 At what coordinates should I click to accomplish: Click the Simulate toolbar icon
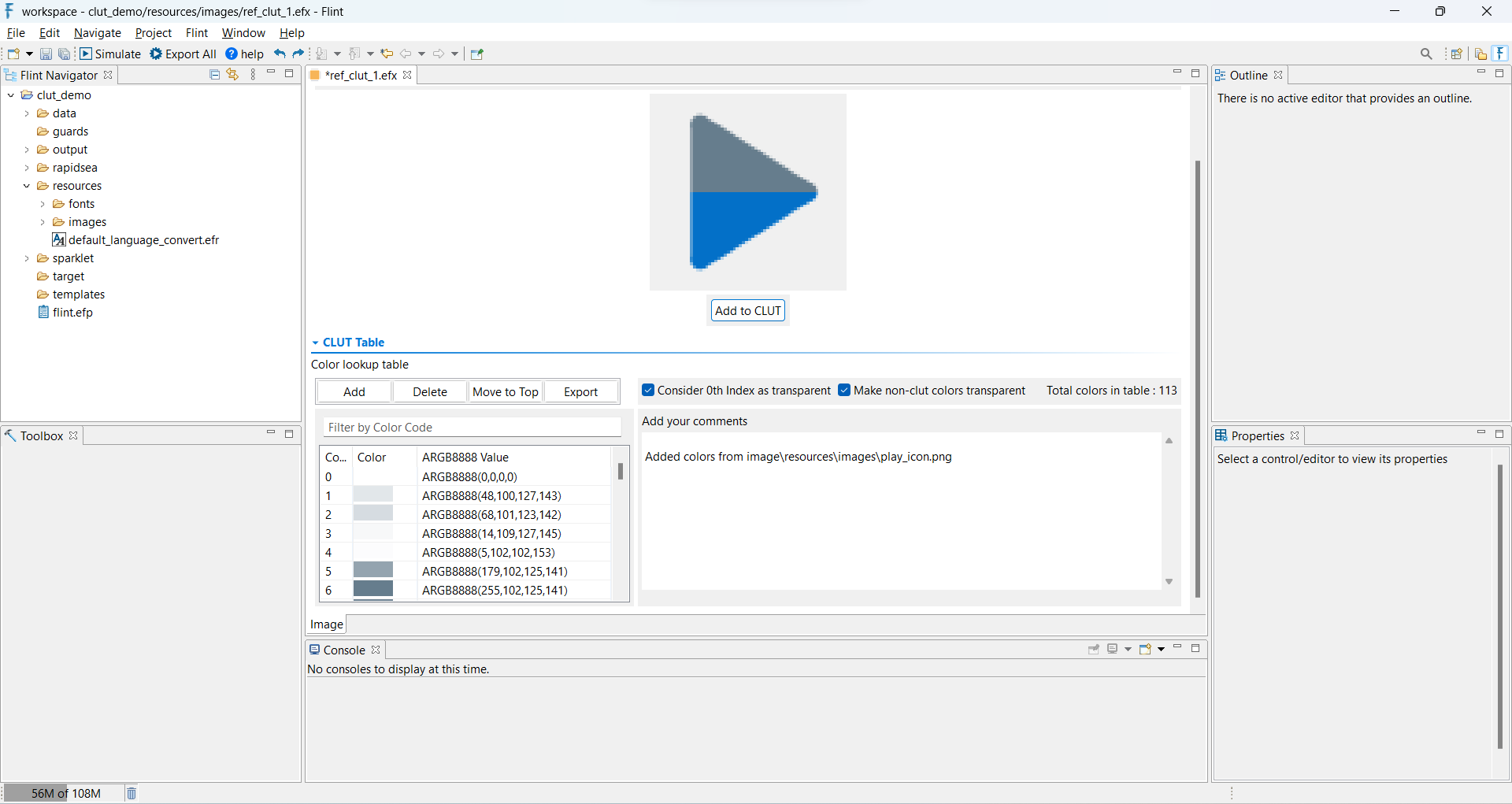[86, 54]
